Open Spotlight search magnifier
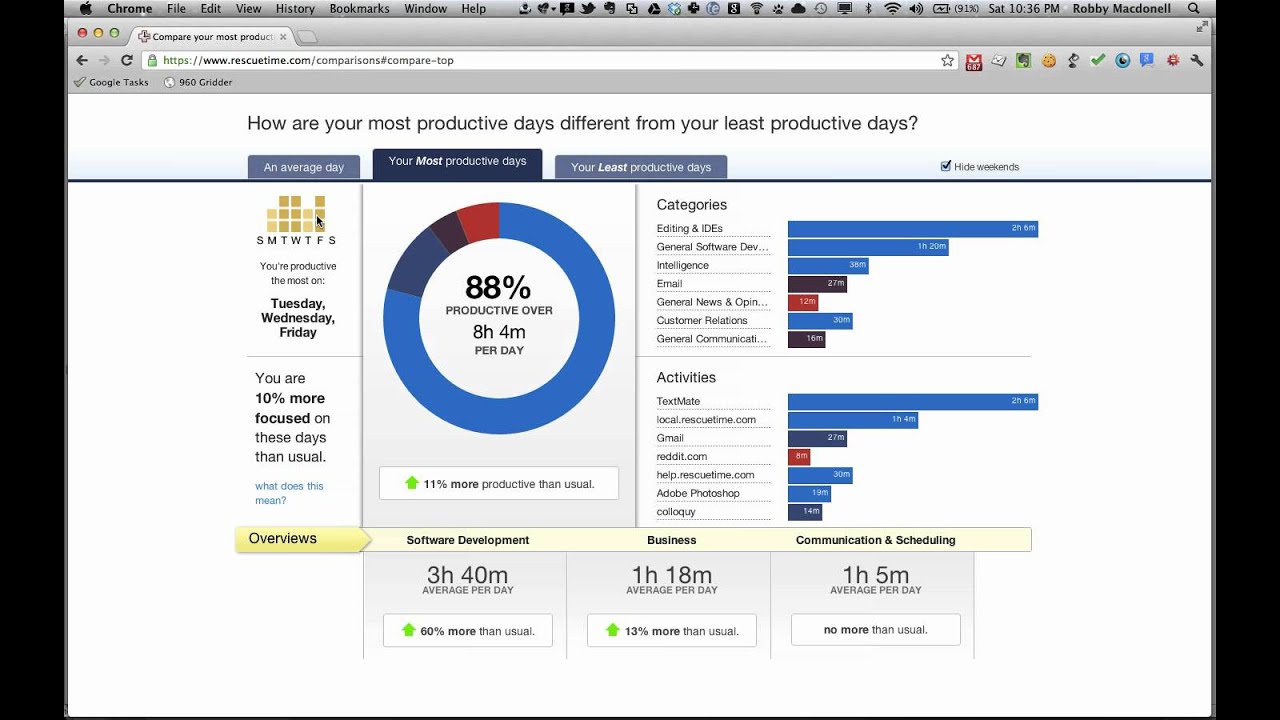 pyautogui.click(x=1193, y=8)
